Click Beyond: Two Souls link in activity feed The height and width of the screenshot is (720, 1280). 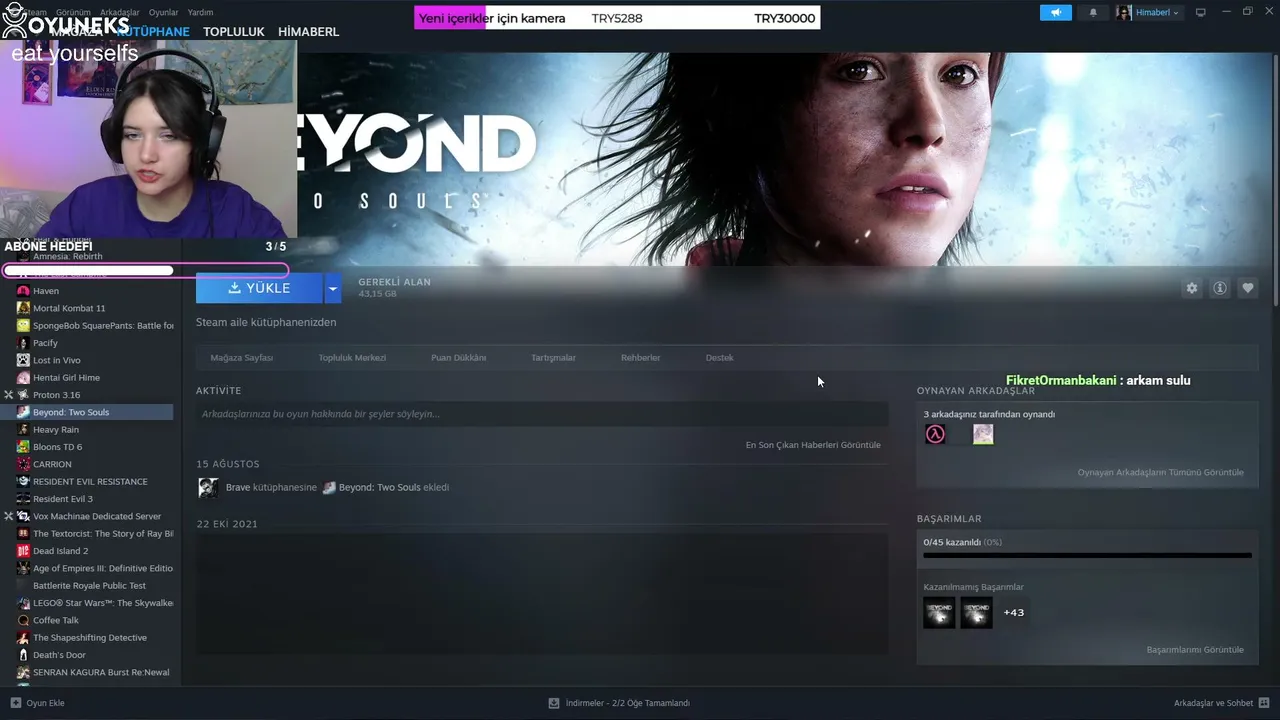pos(379,488)
